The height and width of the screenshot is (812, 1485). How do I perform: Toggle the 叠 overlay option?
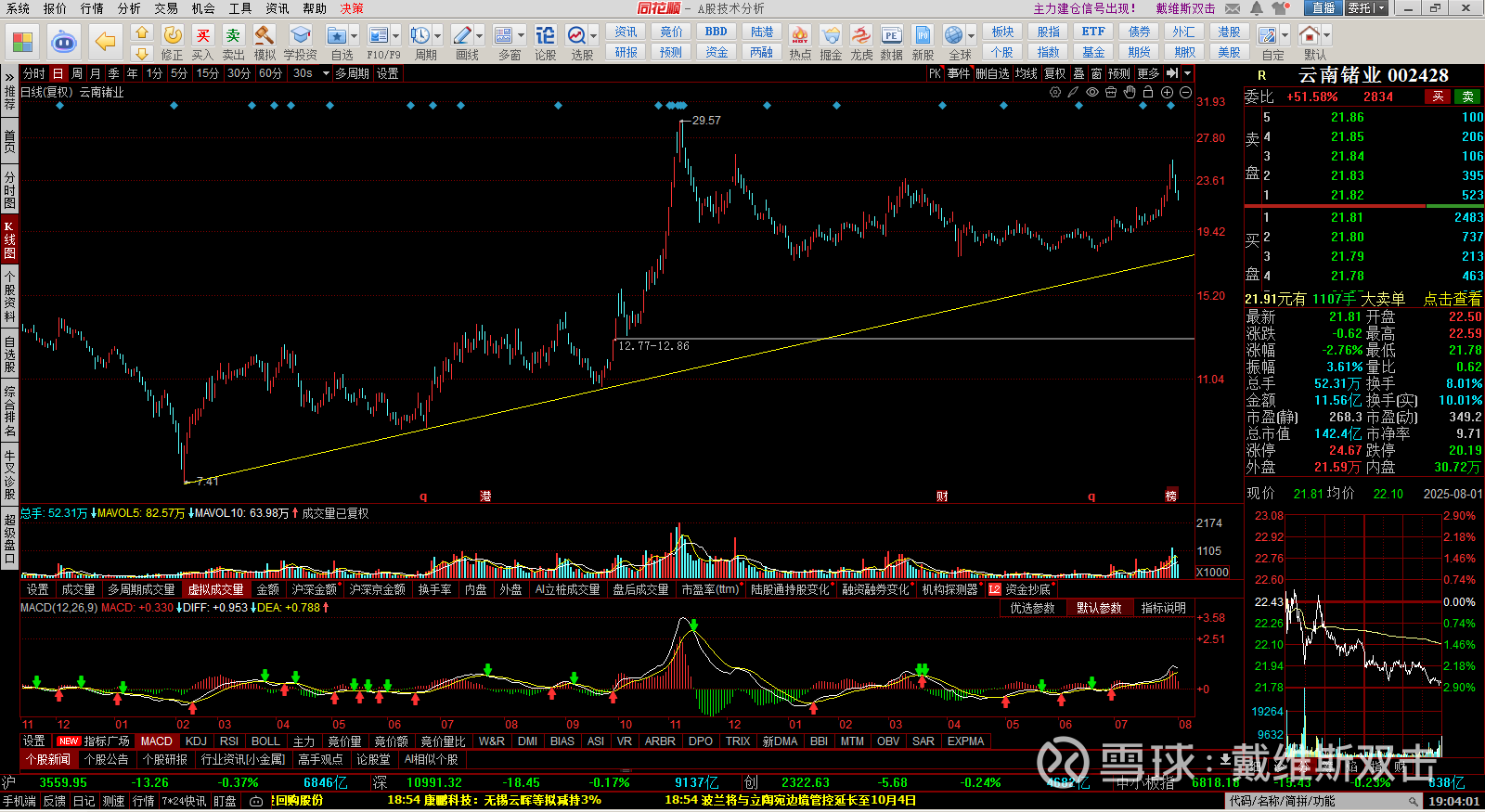tap(1078, 73)
